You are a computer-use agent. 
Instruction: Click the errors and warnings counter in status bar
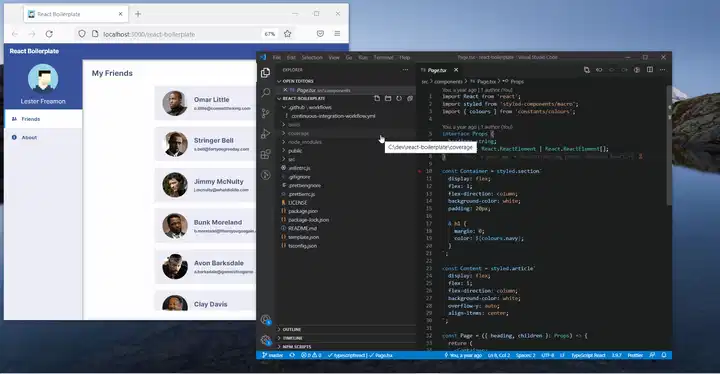click(x=311, y=355)
